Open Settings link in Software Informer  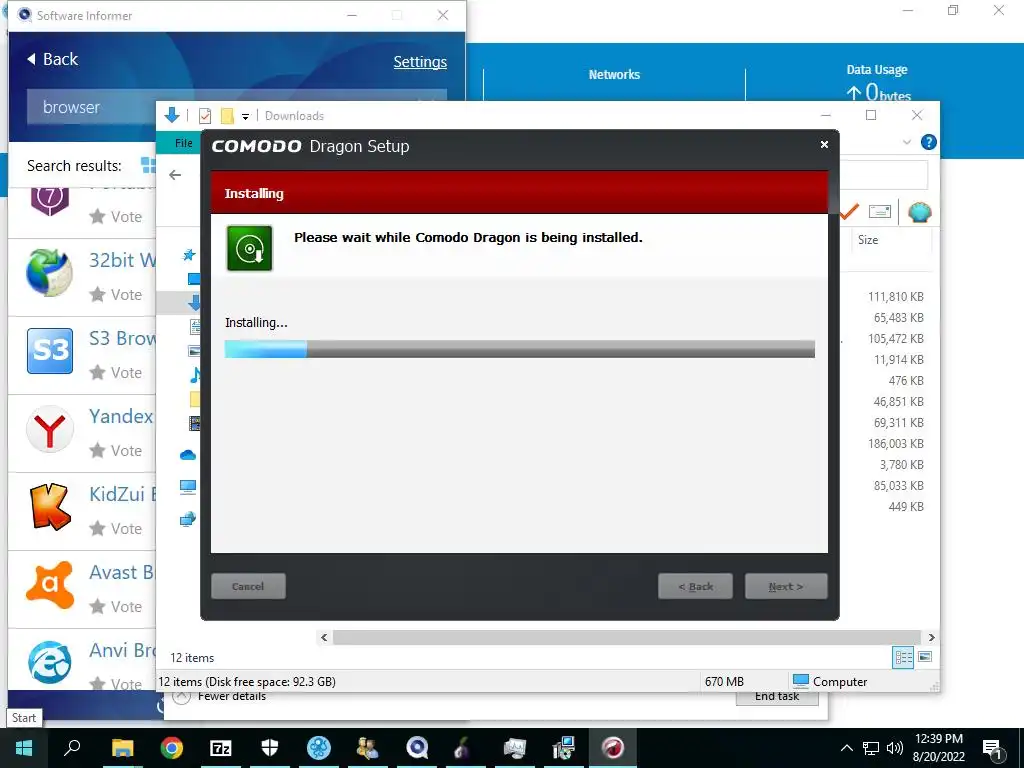420,62
